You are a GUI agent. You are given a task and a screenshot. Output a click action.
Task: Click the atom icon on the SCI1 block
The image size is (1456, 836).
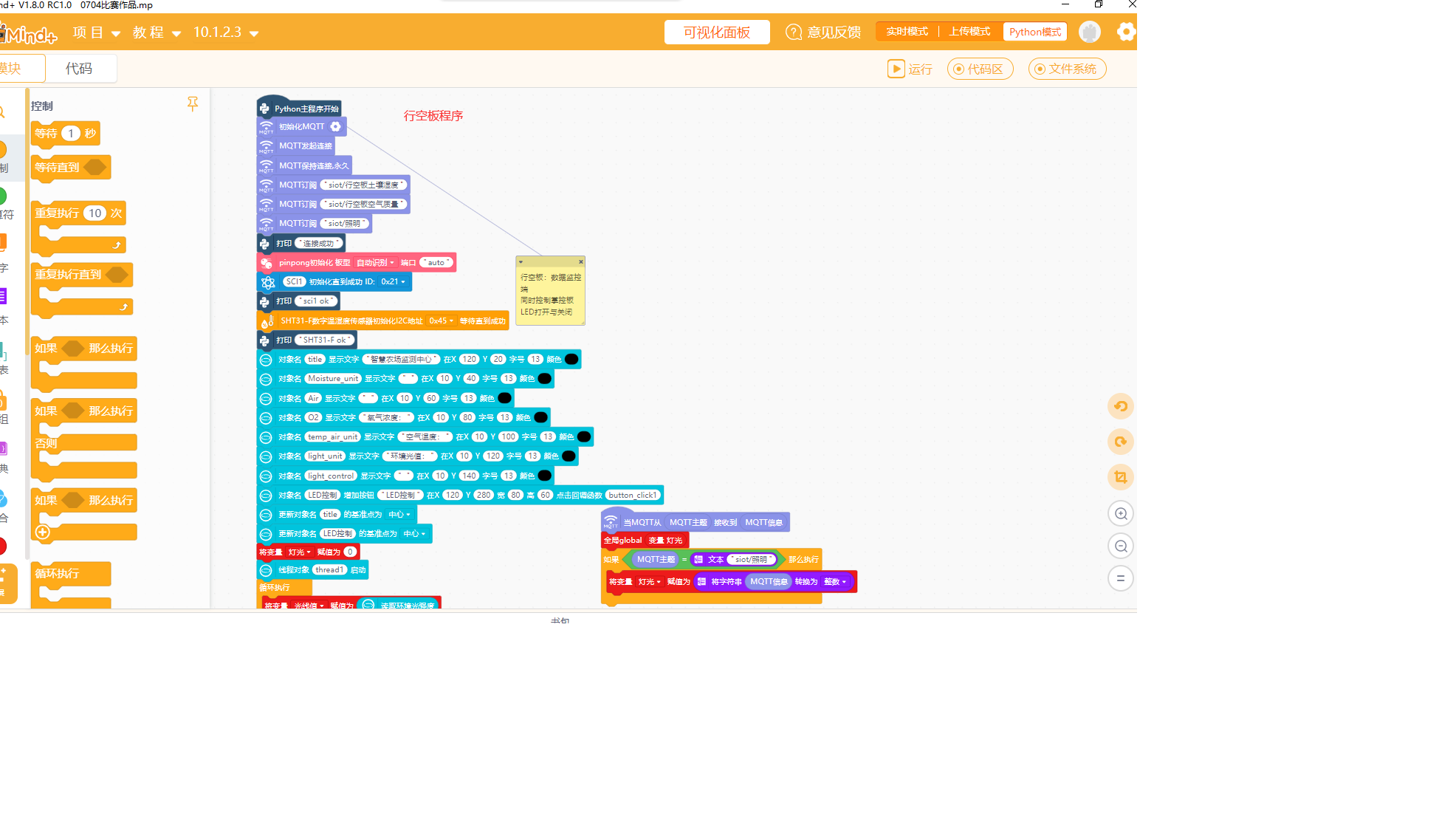pos(268,282)
